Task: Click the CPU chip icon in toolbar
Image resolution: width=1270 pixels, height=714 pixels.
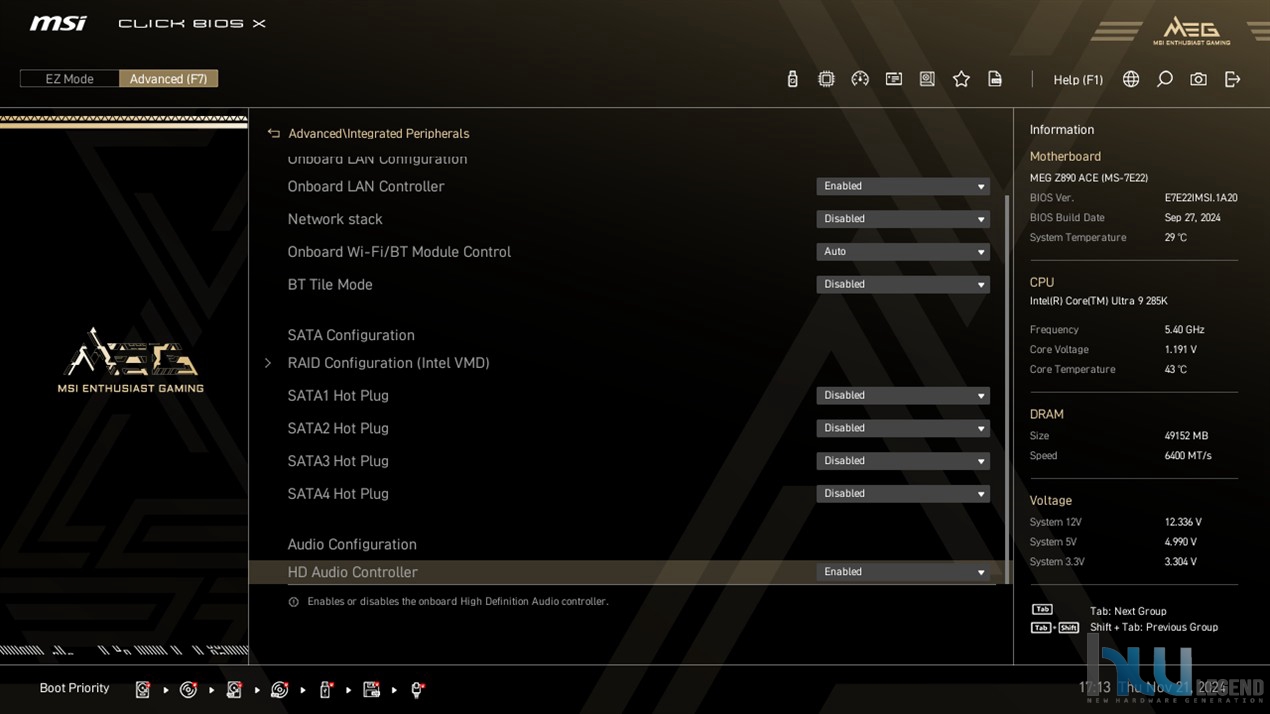Action: 826,79
